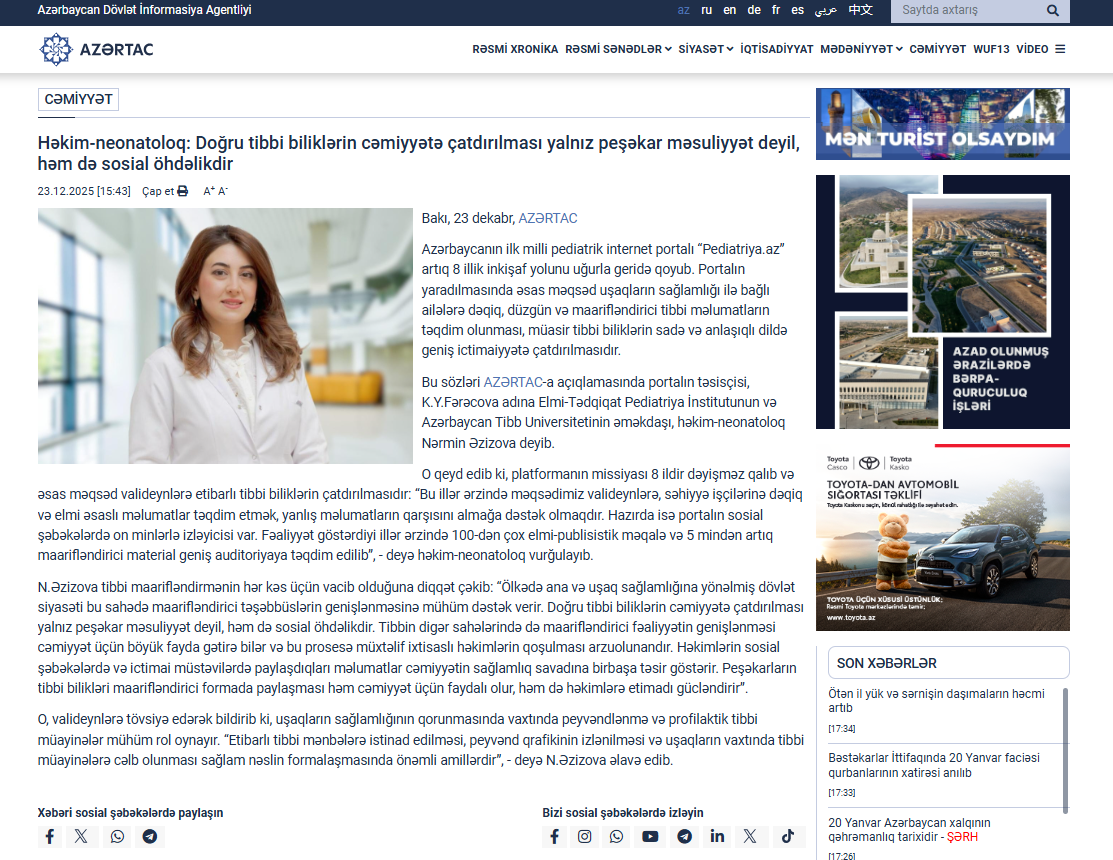Expand the RƏSMİ SƏNƏDLƏR dropdown
The width and height of the screenshot is (1113, 860).
[x=617, y=49]
